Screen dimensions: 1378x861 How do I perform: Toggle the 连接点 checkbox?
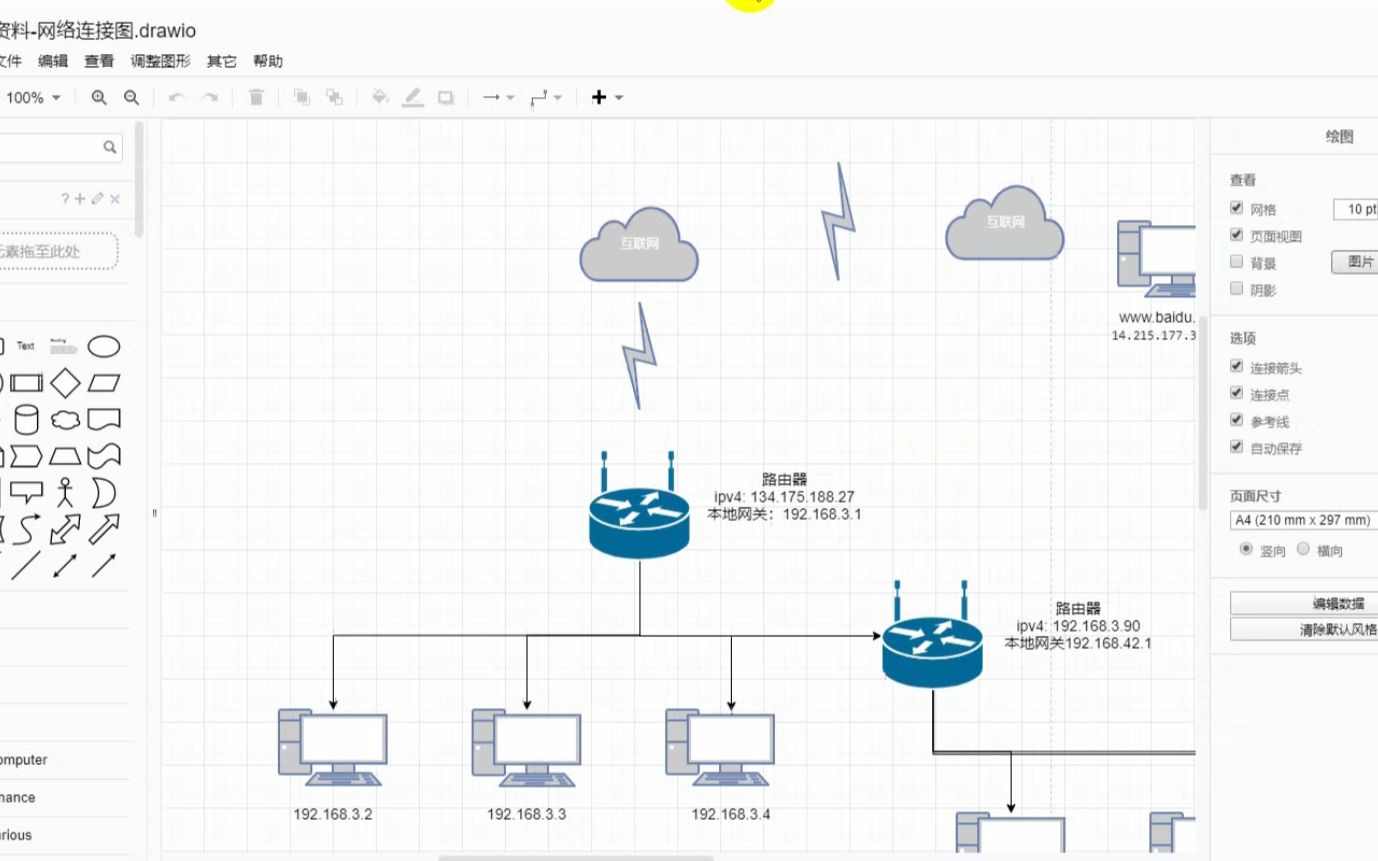[1237, 394]
